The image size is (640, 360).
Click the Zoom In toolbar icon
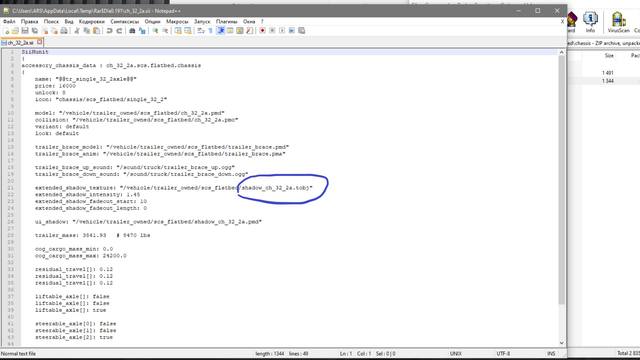point(156,31)
